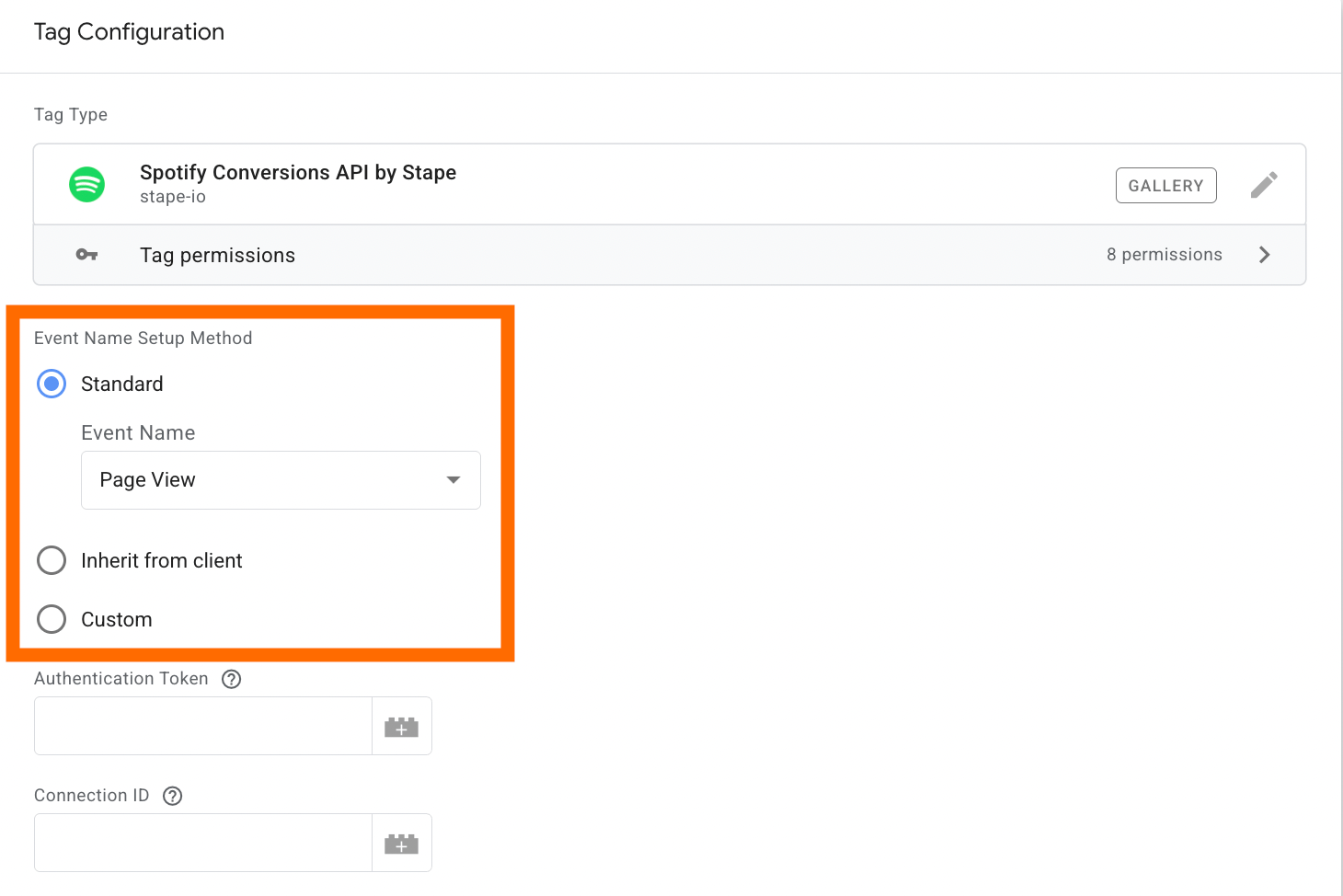This screenshot has width=1343, height=896.
Task: Open the Event Name Page View dropdown
Action: click(x=281, y=480)
